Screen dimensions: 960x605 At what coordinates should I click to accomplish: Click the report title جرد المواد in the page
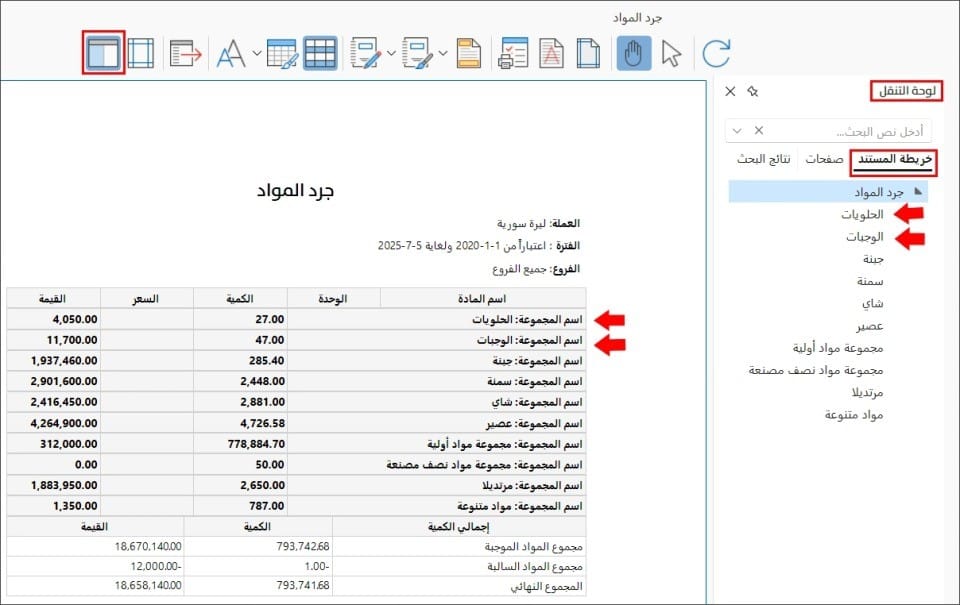[295, 190]
